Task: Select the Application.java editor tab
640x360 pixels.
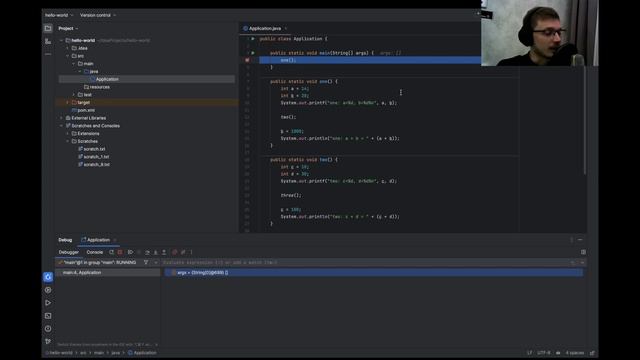Action: point(264,29)
